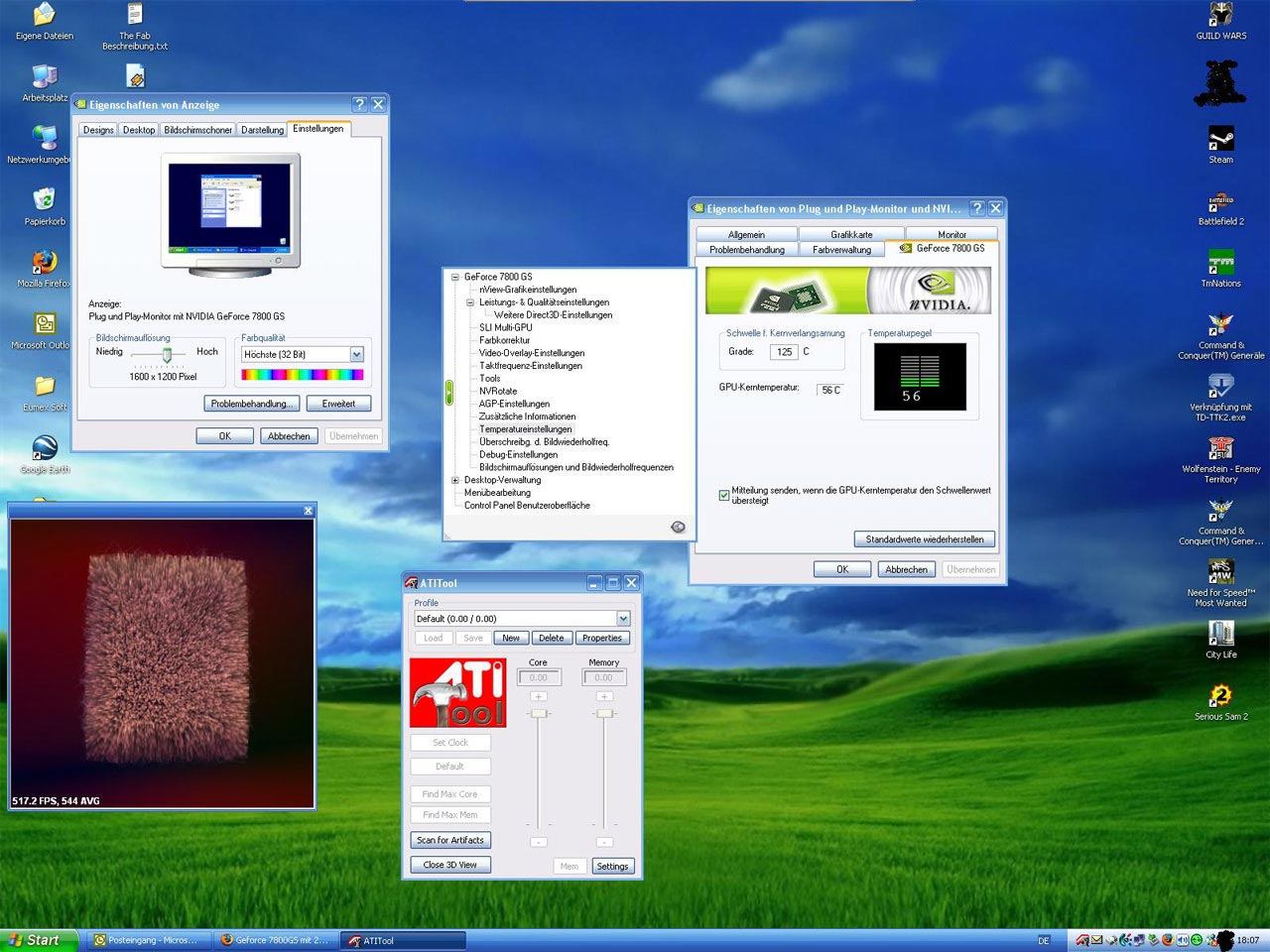Click the Start button

coord(38,940)
